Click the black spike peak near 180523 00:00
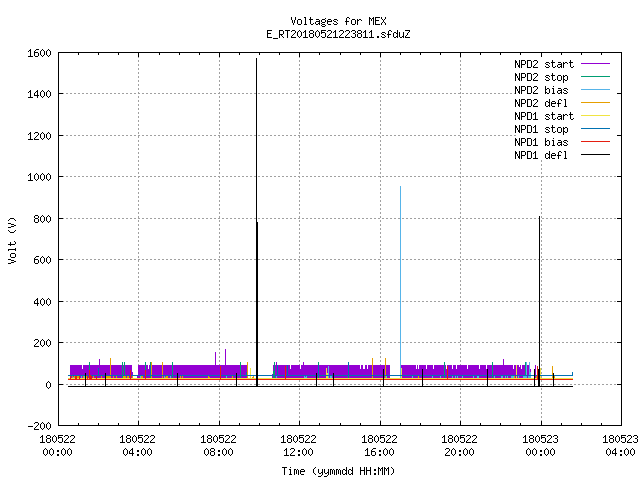Image resolution: width=640 pixels, height=480 pixels. (x=539, y=218)
